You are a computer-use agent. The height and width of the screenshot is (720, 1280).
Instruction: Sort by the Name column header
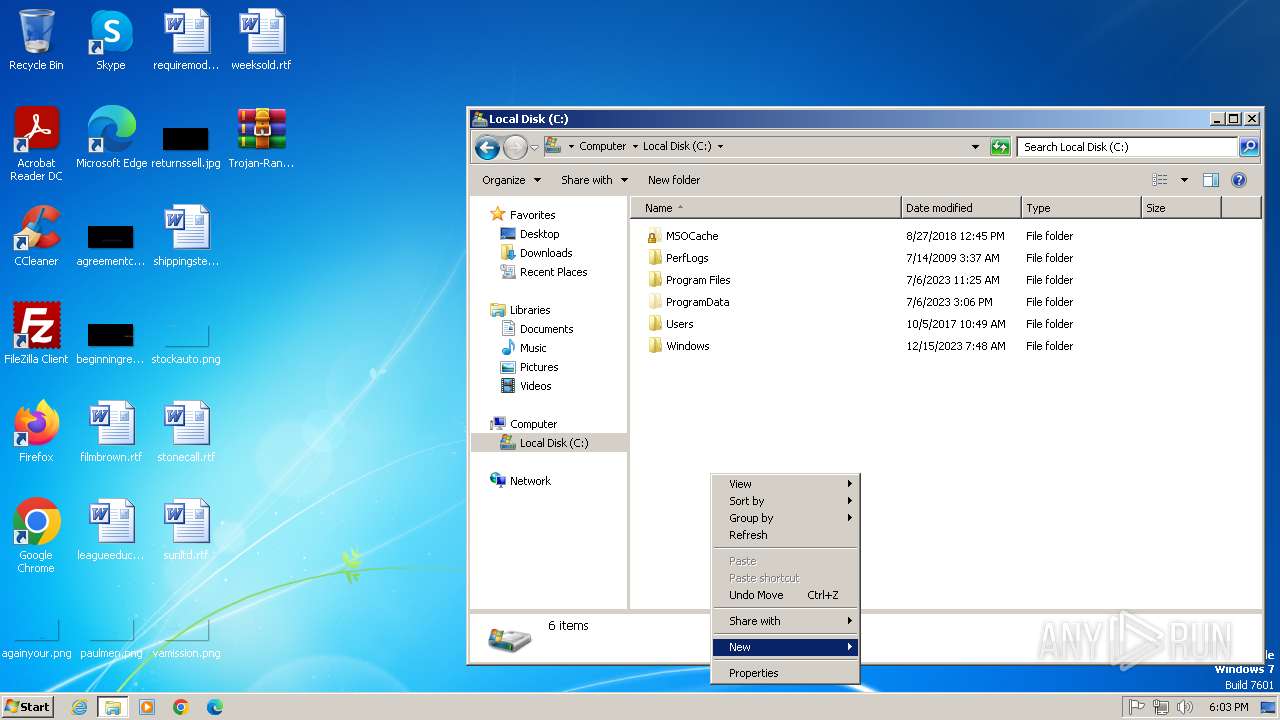coord(766,208)
